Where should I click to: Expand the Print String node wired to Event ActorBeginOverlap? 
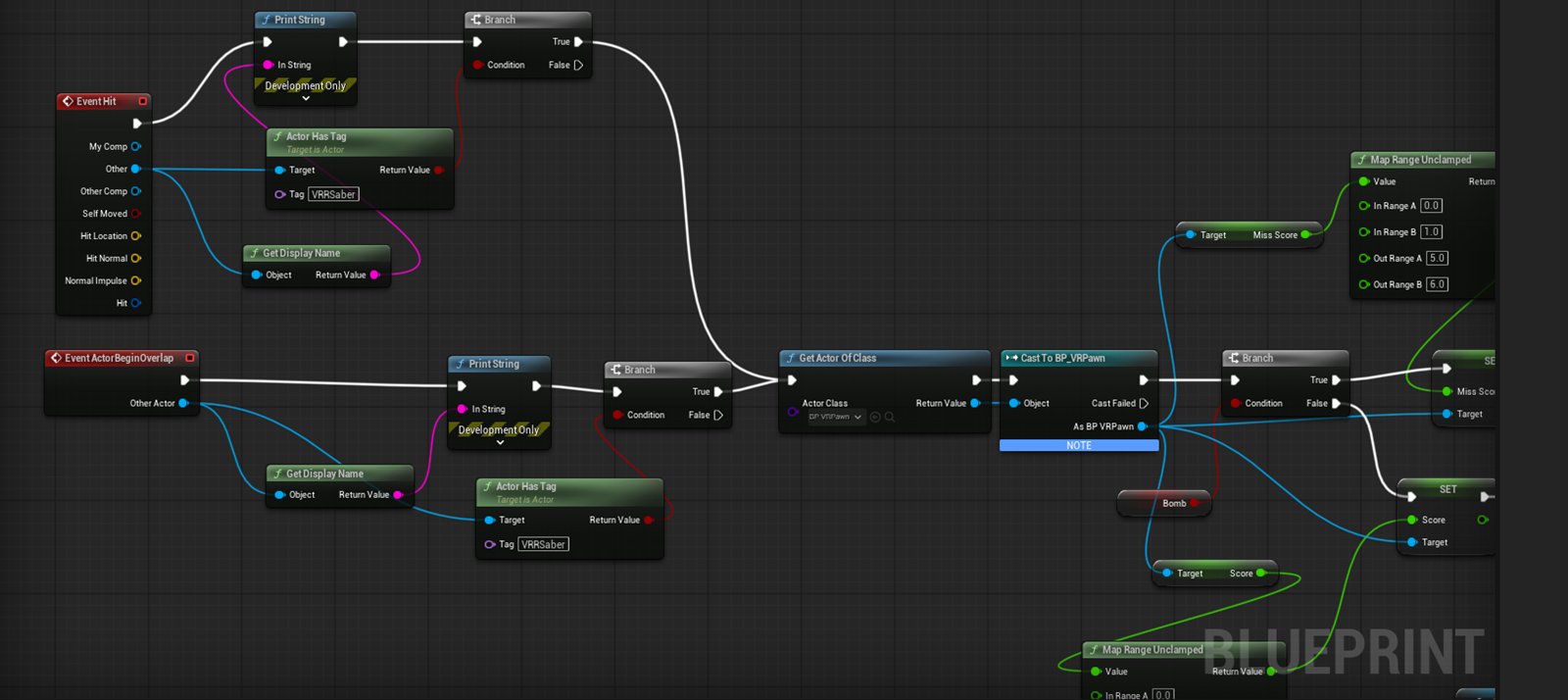click(x=500, y=443)
